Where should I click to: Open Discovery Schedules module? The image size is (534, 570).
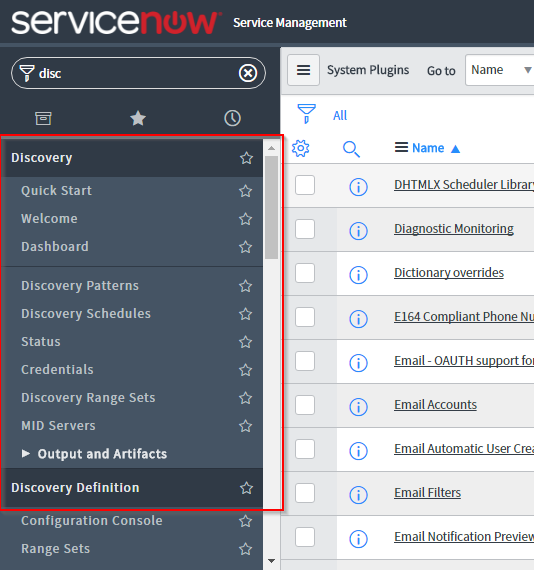(86, 314)
